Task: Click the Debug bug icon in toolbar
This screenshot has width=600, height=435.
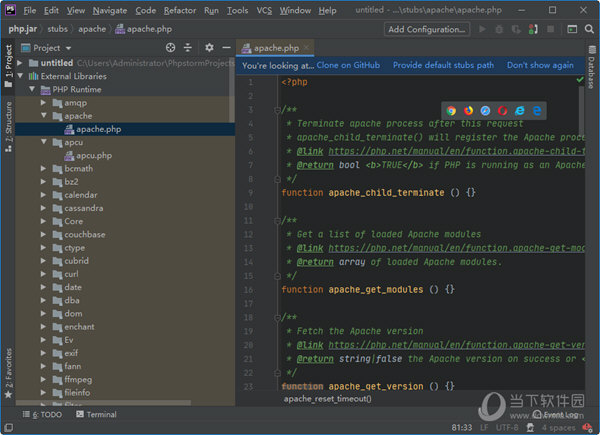Action: [499, 29]
